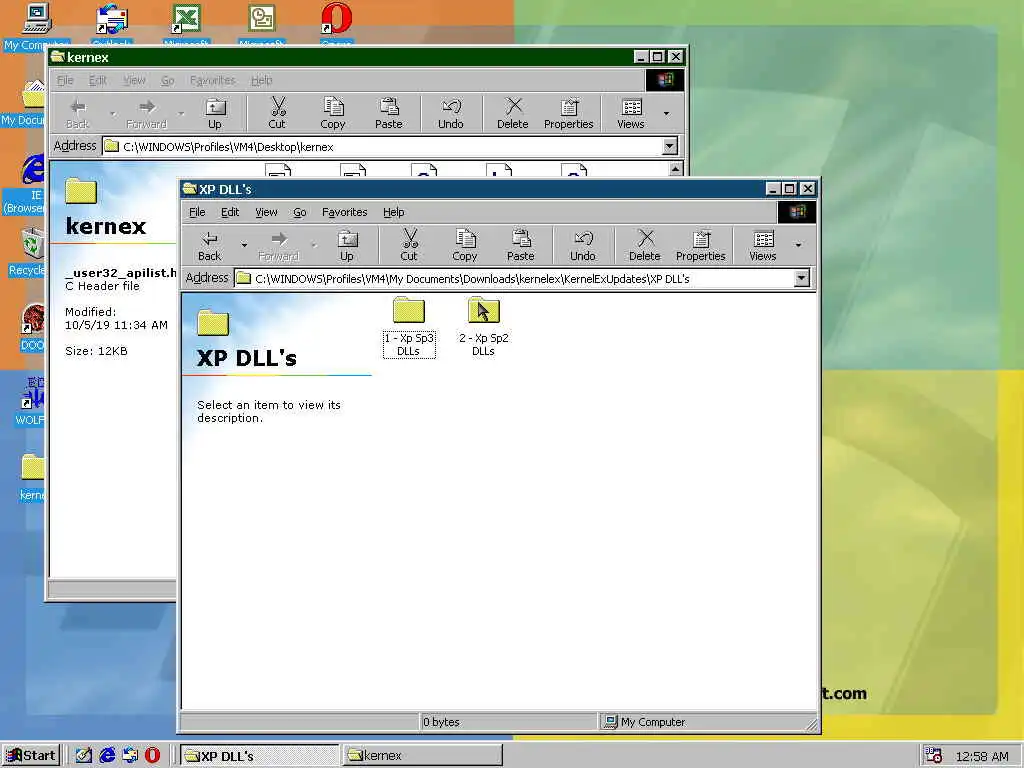Click the 12:58 AM clock in tray
This screenshot has width=1024, height=768.
pyautogui.click(x=982, y=756)
